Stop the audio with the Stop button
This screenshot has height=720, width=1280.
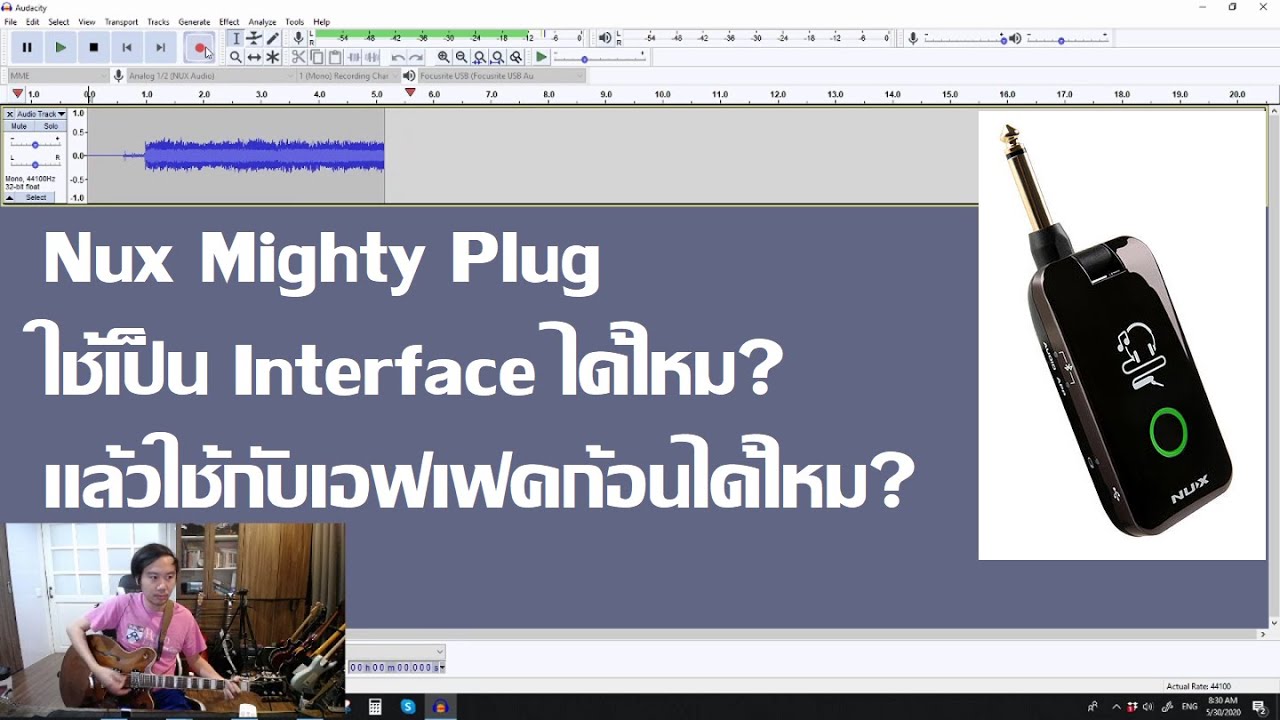(94, 47)
